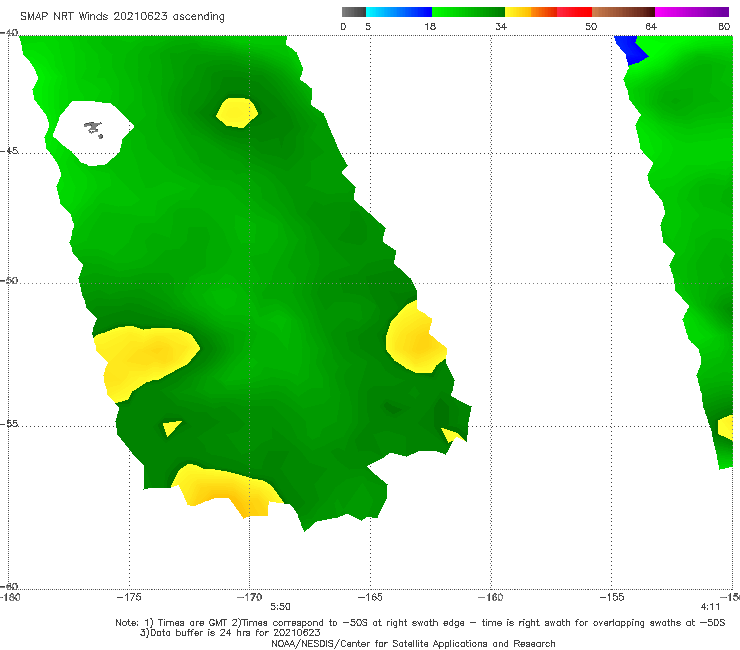The image size is (740, 650).
Task: Select the green 18–34 segment of the color bar
Action: 468,12
